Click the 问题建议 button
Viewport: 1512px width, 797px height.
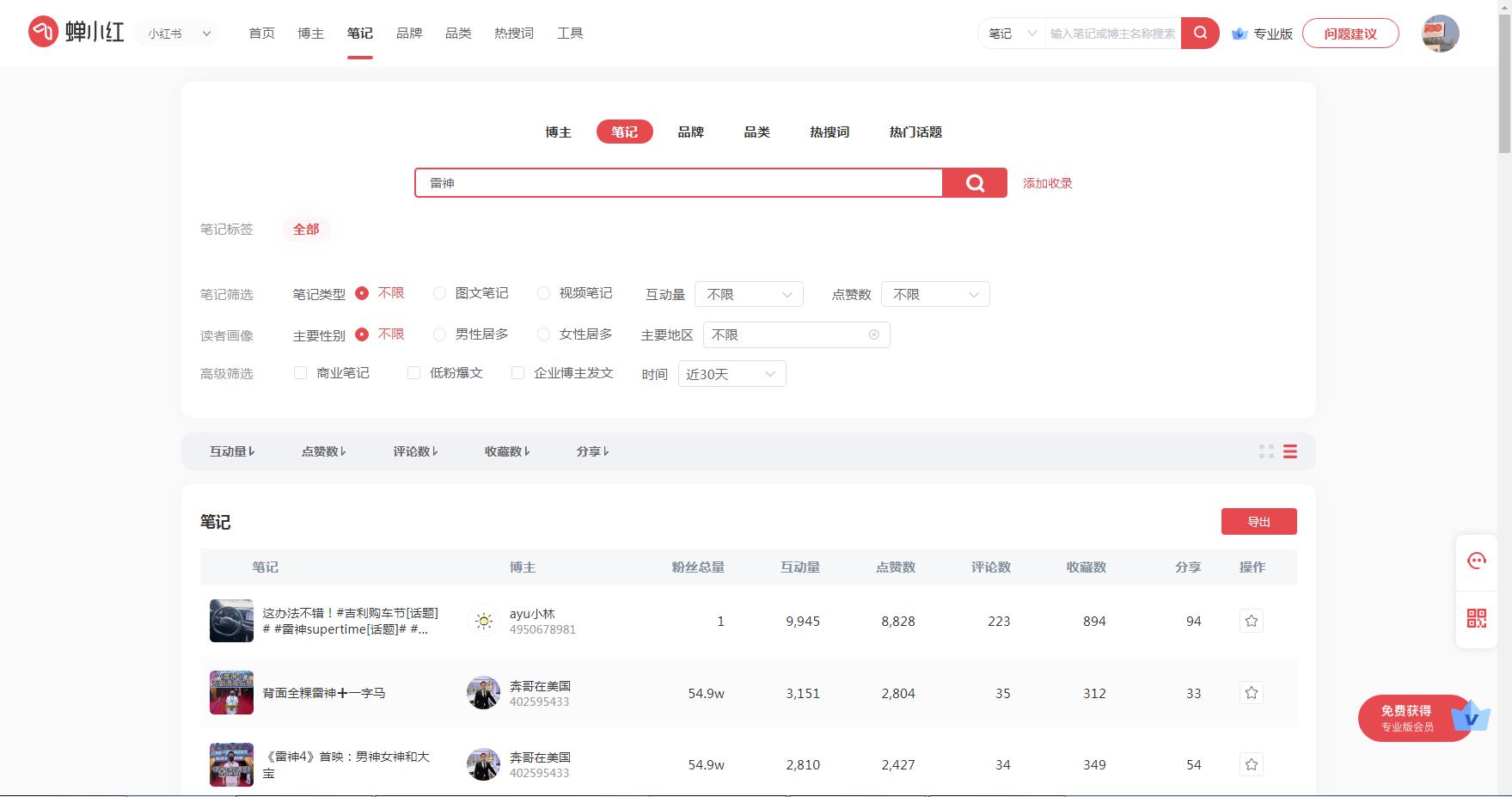[x=1350, y=34]
